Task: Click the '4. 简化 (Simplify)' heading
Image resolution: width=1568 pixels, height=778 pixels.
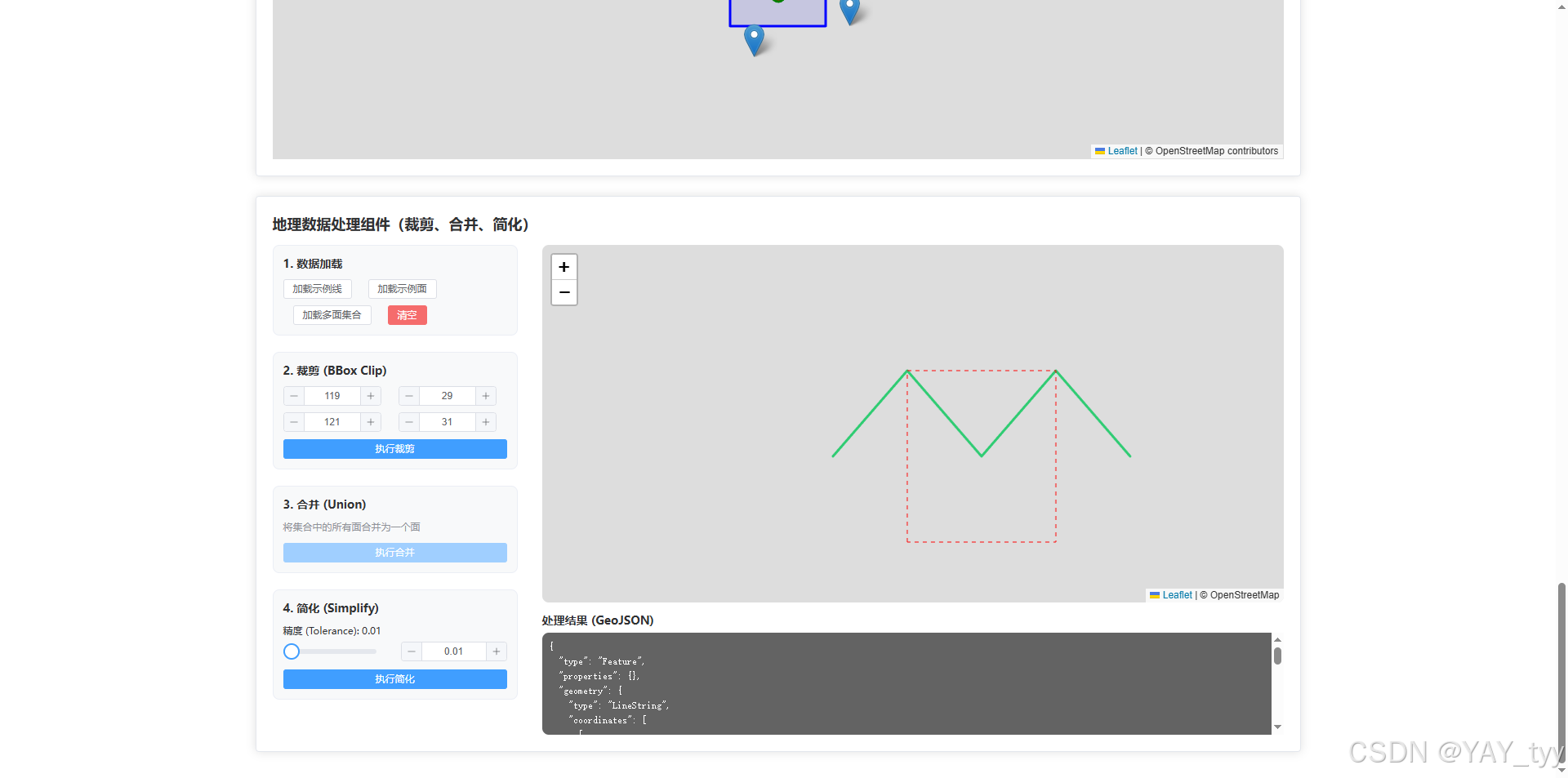Action: click(331, 608)
